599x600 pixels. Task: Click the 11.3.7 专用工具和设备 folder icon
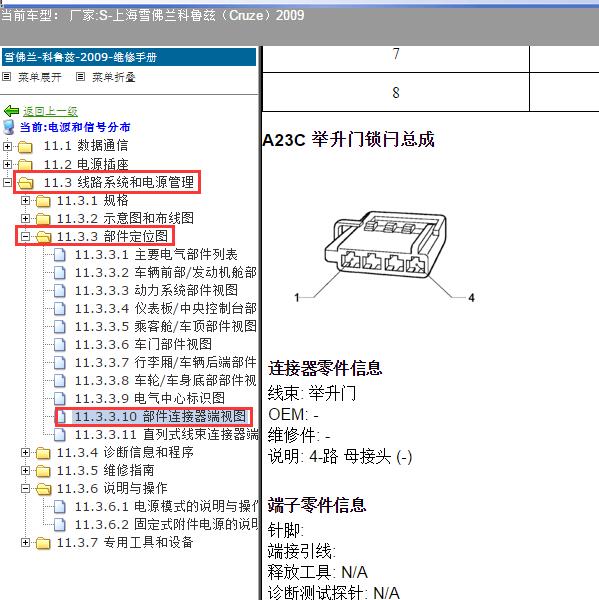coord(43,543)
